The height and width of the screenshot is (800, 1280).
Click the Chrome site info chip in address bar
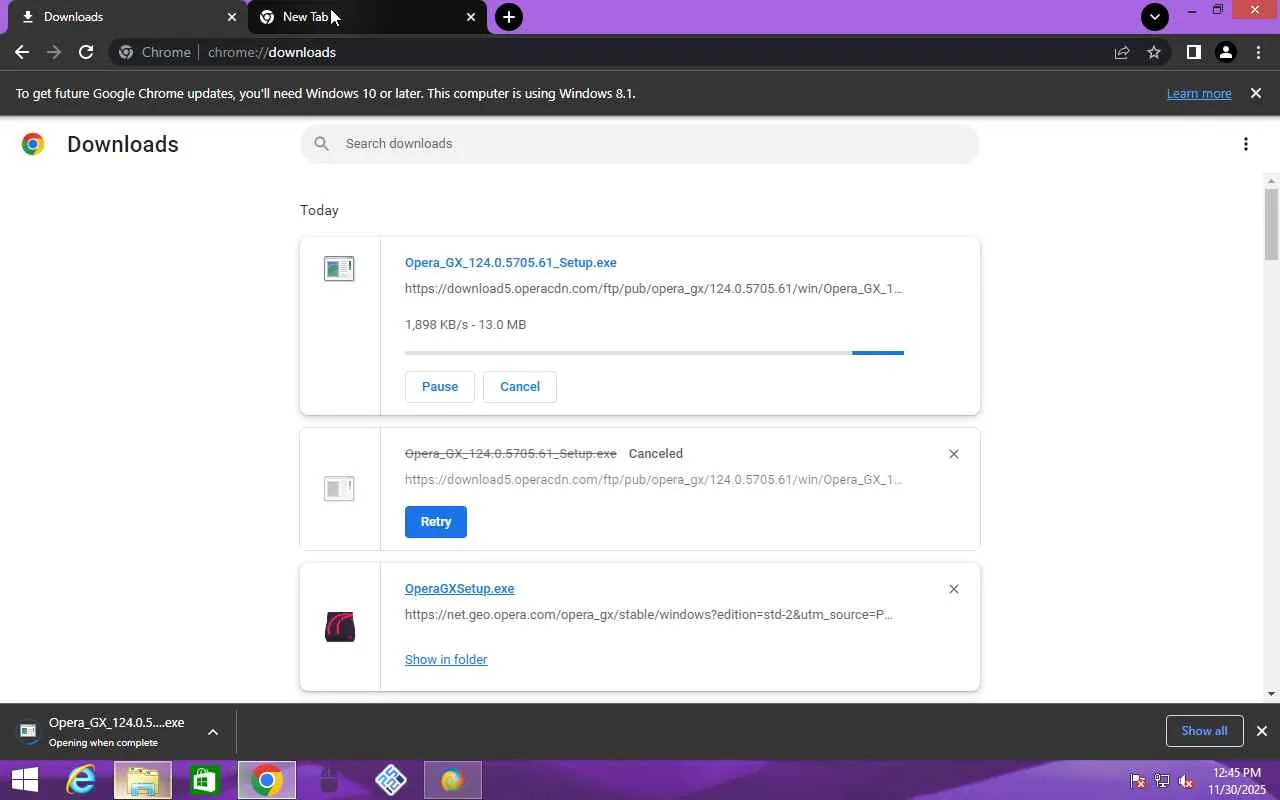coord(155,52)
